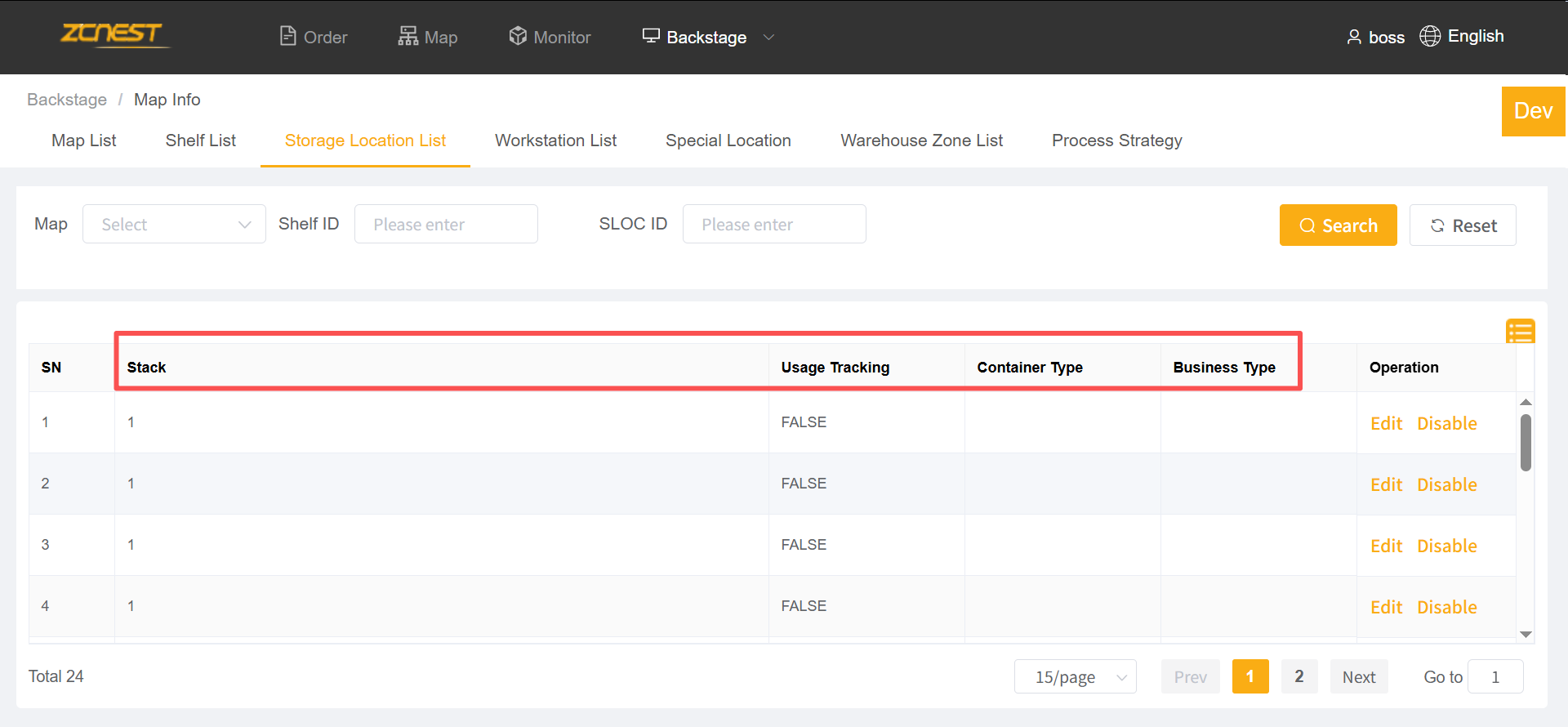Click the orange Search button
The width and height of the screenshot is (1568, 727).
(1338, 225)
